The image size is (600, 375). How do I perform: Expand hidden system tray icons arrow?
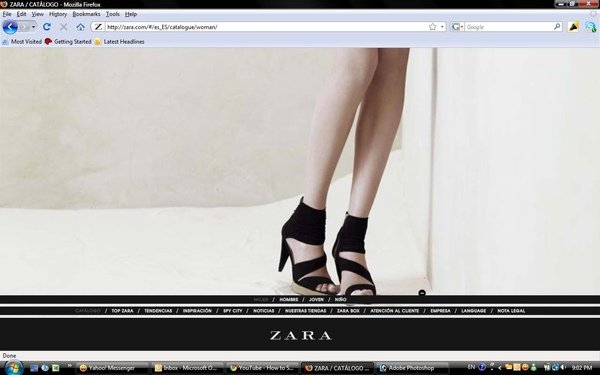(x=500, y=368)
